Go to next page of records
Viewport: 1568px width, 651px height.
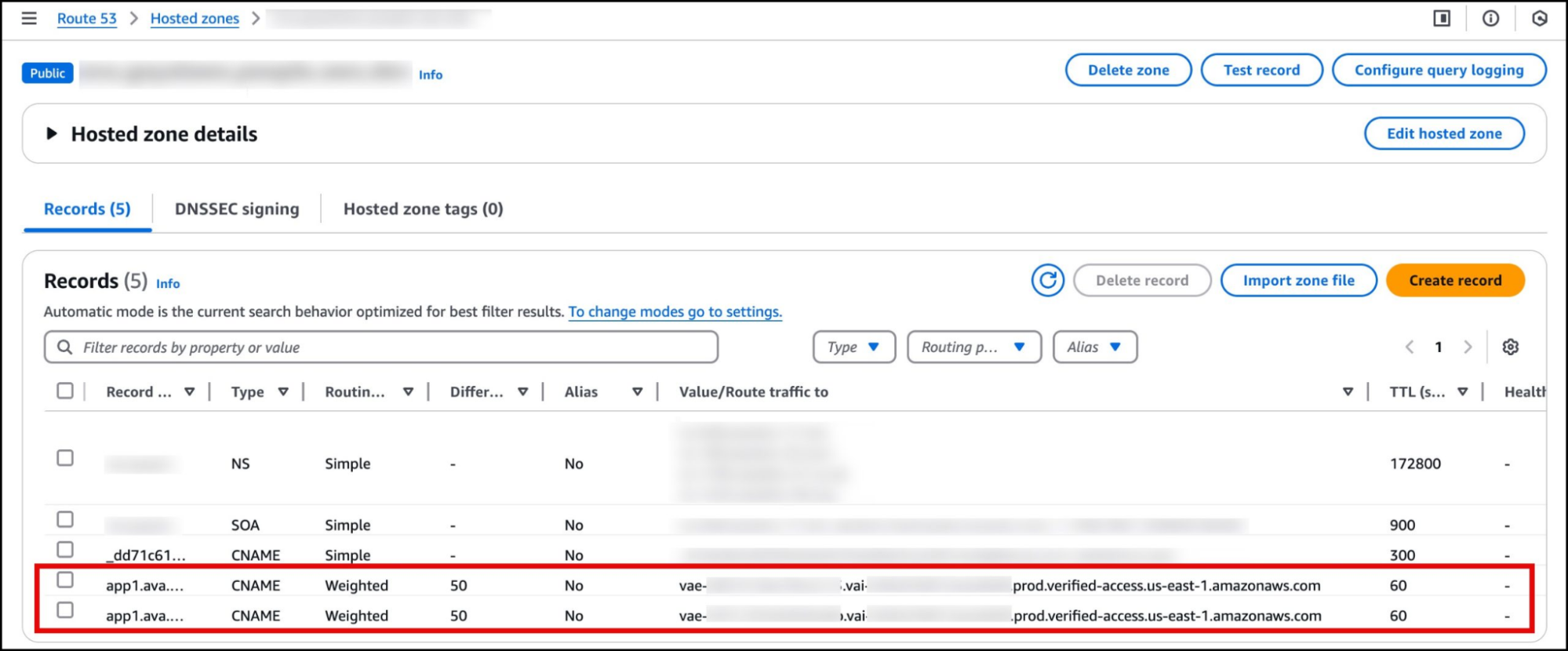[x=1468, y=347]
